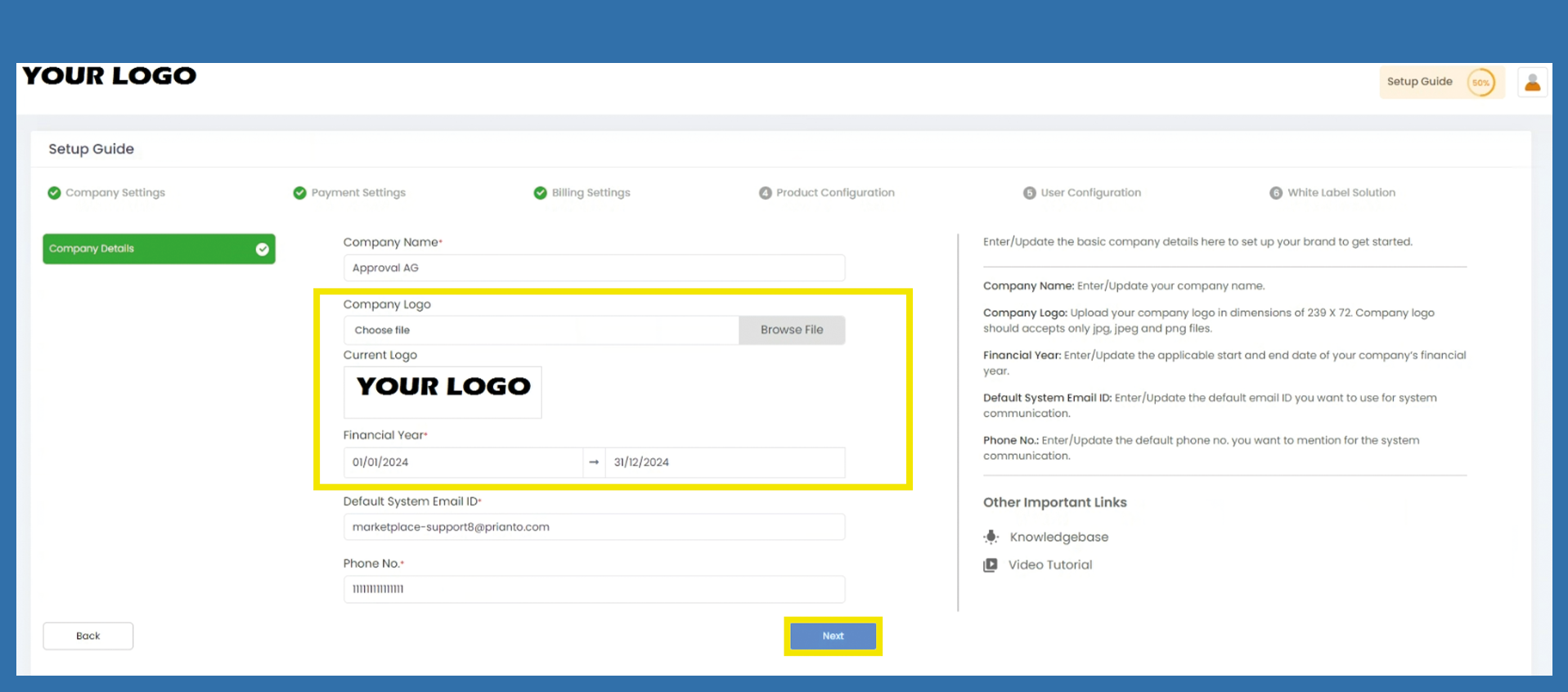This screenshot has height=692, width=1568.
Task: Click the Payment Settings green checkmark icon
Action: coord(299,193)
